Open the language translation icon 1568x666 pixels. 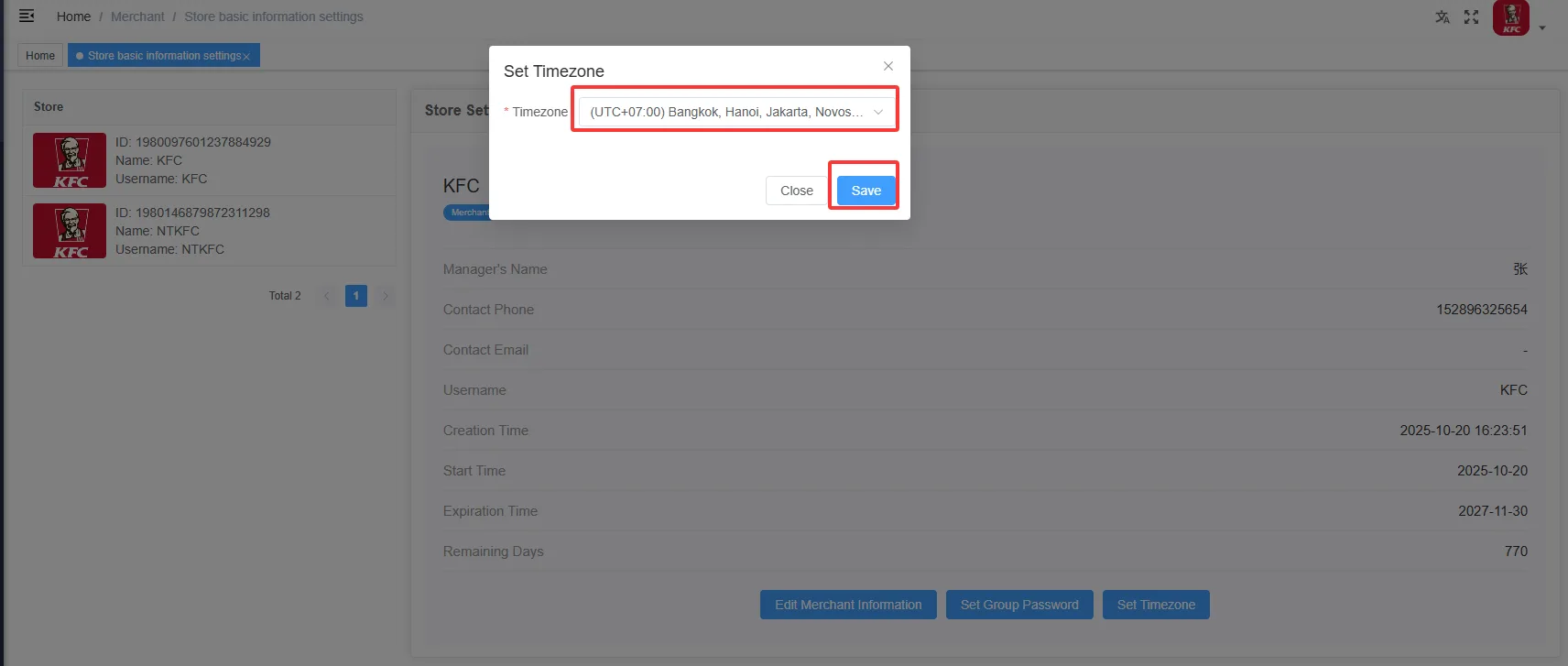click(x=1443, y=17)
